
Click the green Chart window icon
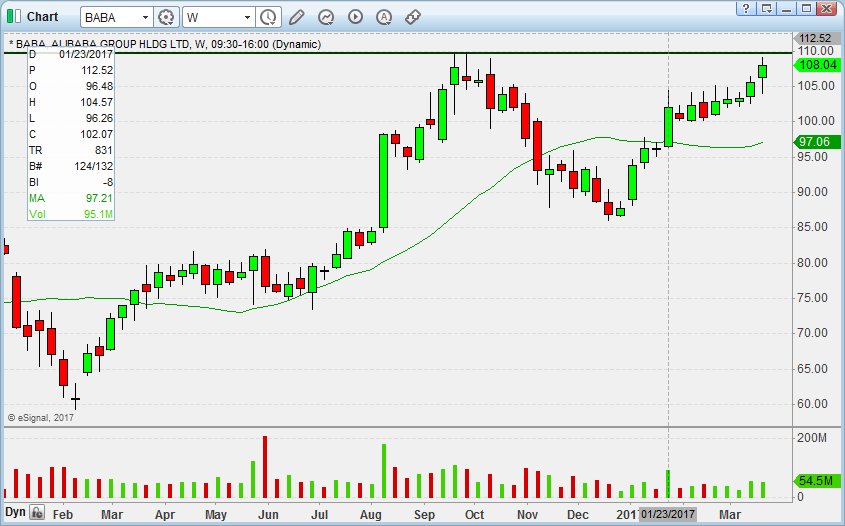pyautogui.click(x=14, y=17)
